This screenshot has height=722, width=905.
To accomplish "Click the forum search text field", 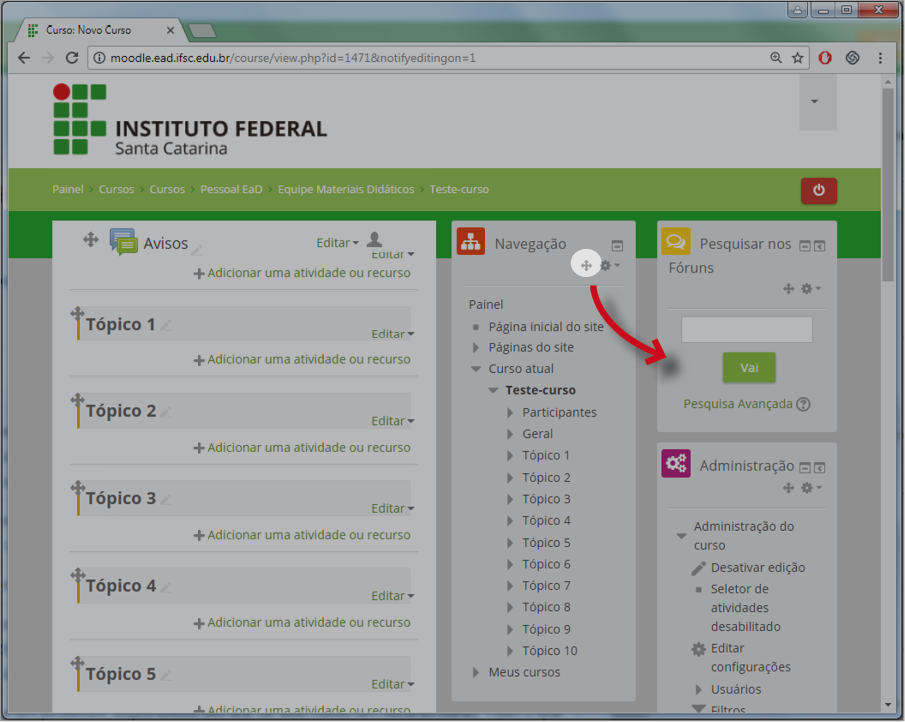I will pos(747,330).
